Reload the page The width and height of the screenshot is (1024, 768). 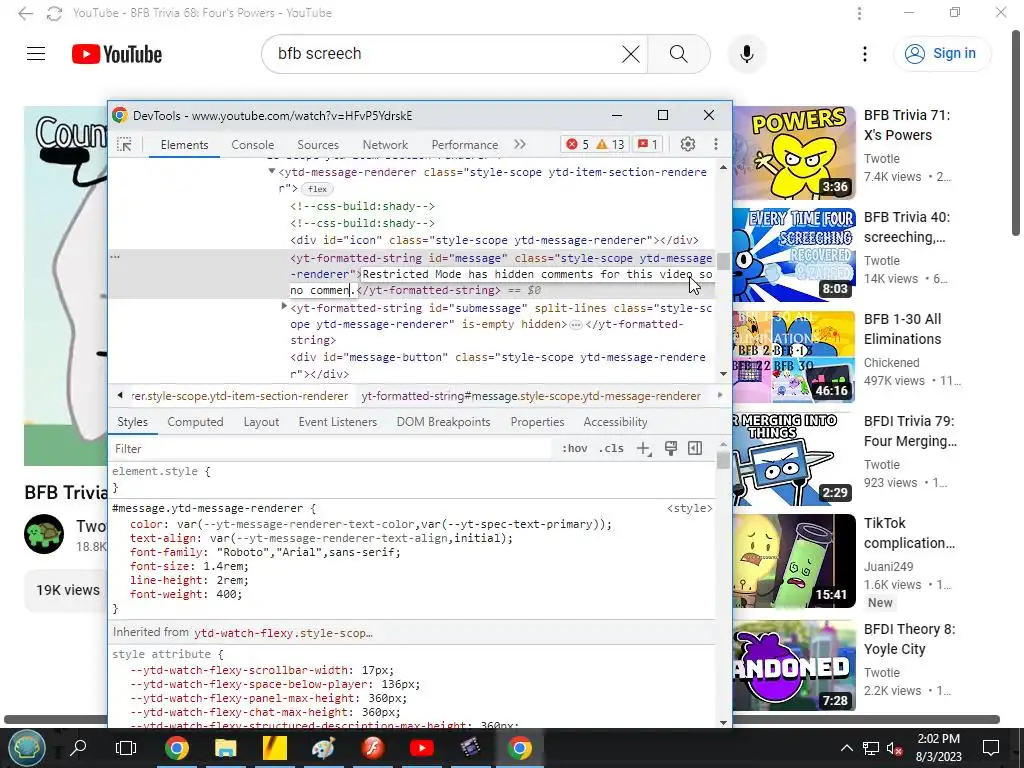coord(54,13)
